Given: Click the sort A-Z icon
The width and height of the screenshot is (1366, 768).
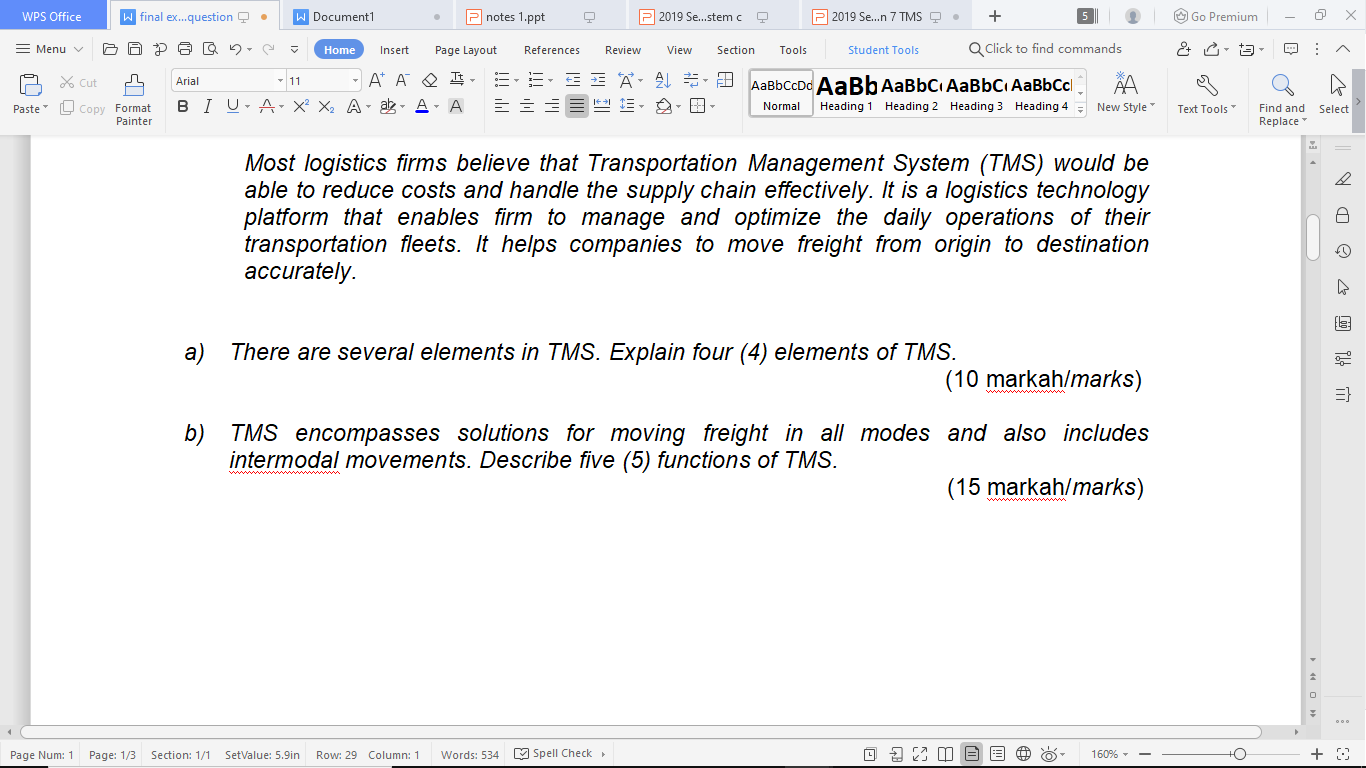Looking at the screenshot, I should coord(663,80).
